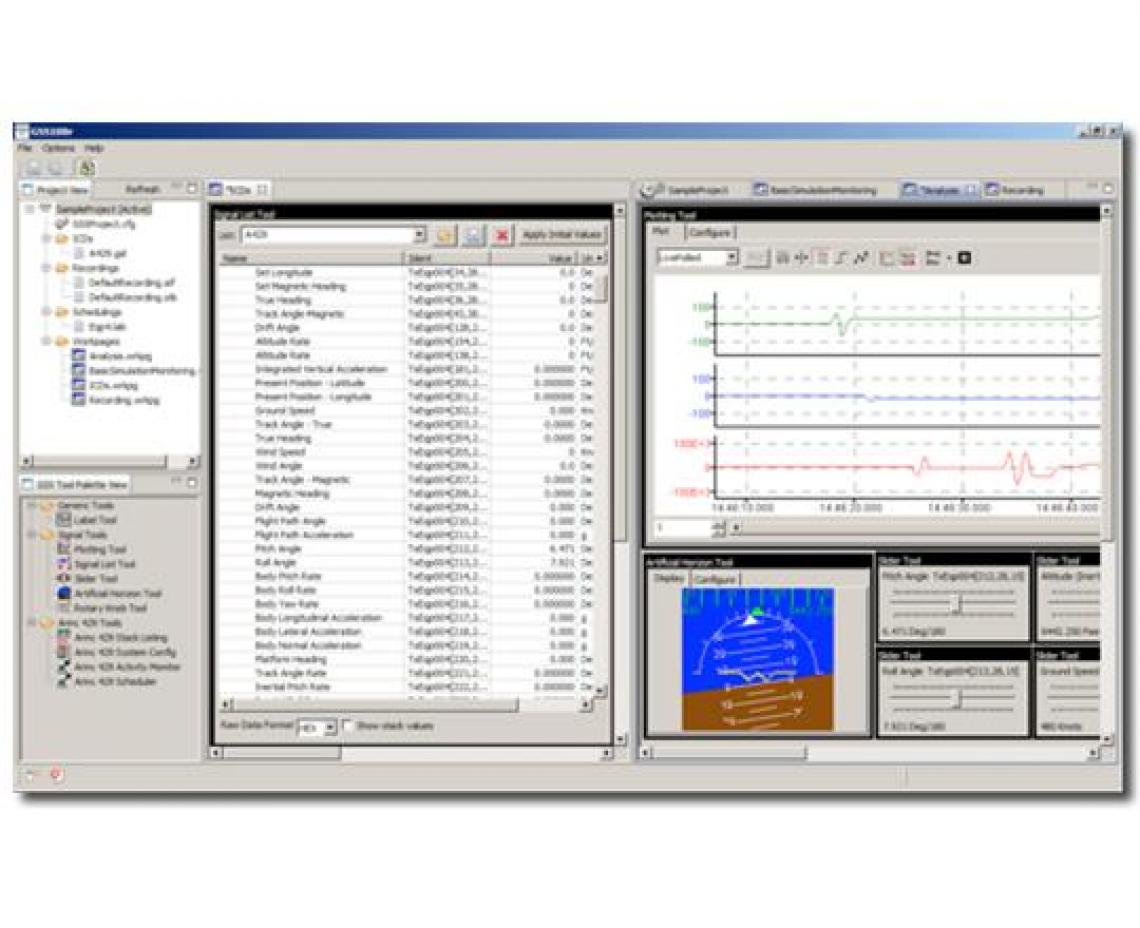Click the red delete icon beside the A429 list
Viewport: 1140px width, 928px height.
click(x=503, y=233)
